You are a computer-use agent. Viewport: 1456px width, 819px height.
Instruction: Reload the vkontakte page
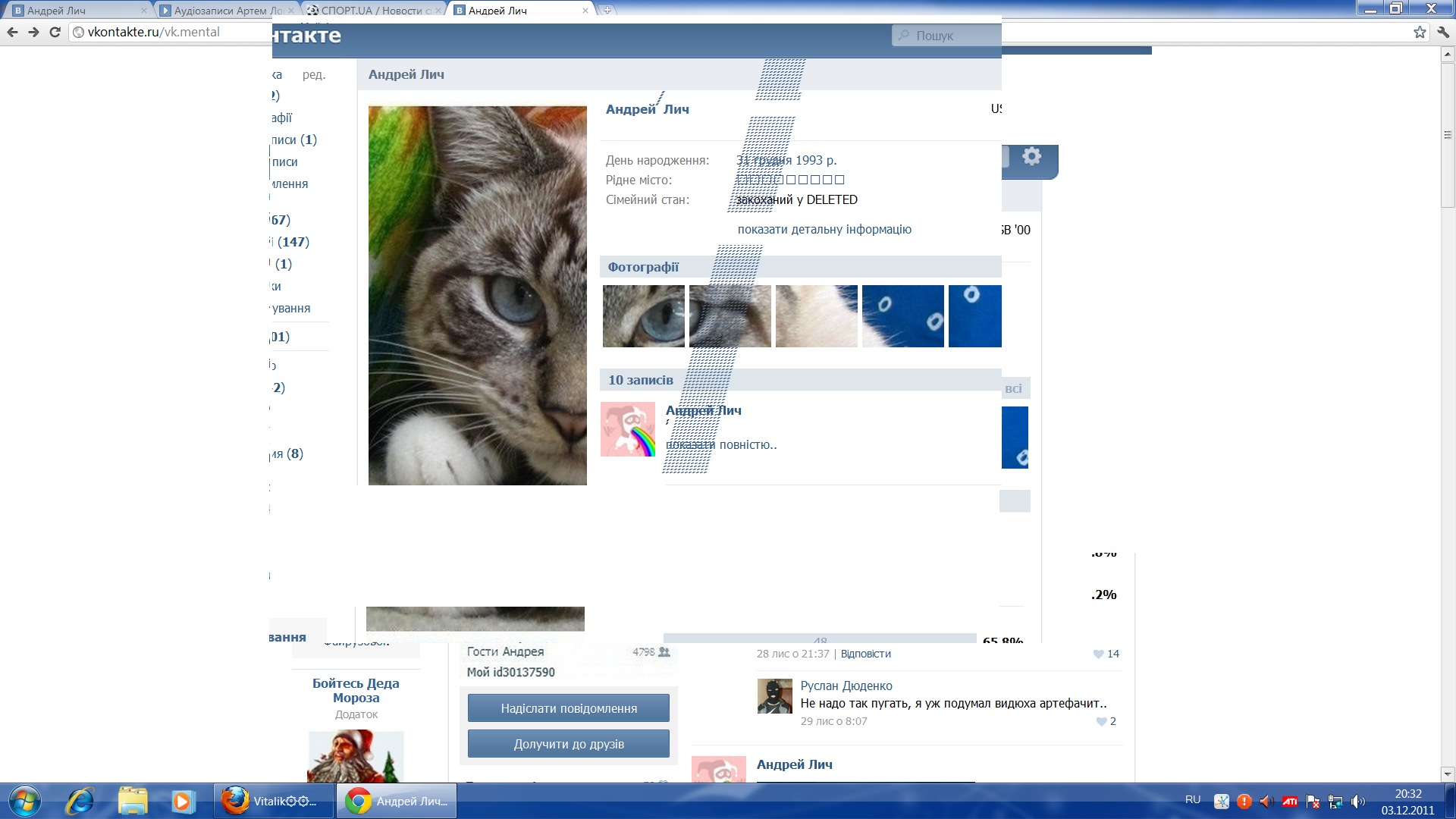[x=55, y=32]
